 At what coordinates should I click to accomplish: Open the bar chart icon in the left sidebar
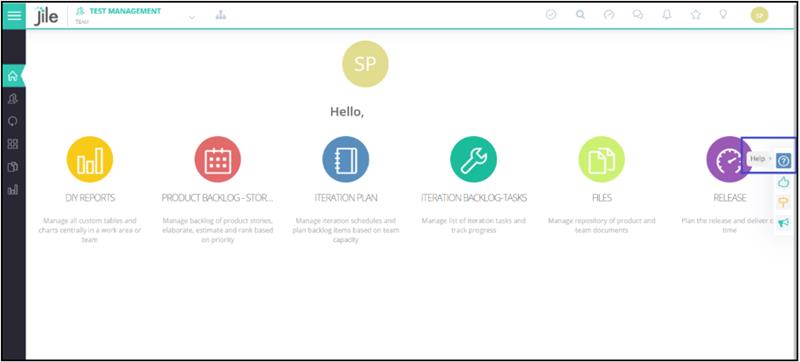(13, 190)
